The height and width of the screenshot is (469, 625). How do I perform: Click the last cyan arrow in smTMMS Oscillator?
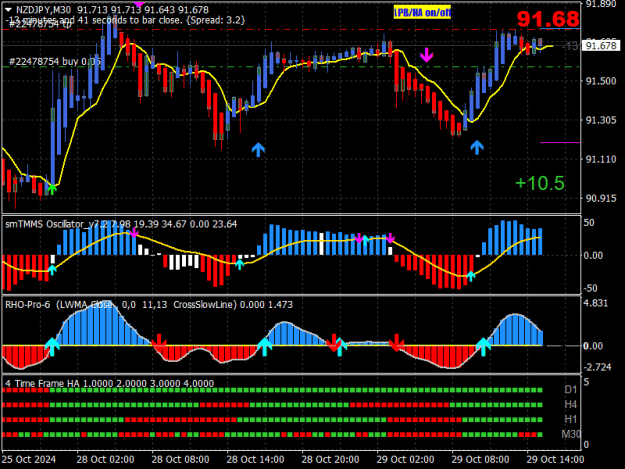(x=471, y=276)
